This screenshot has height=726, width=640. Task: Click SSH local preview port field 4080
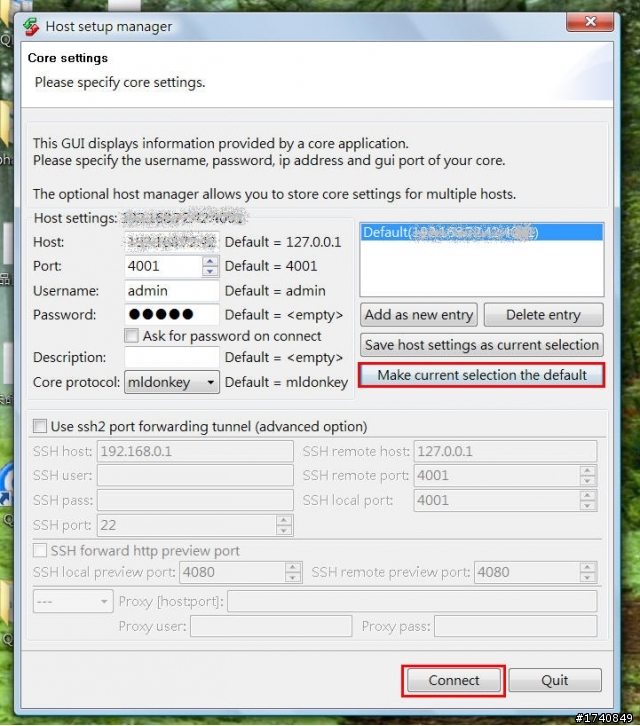coord(232,572)
